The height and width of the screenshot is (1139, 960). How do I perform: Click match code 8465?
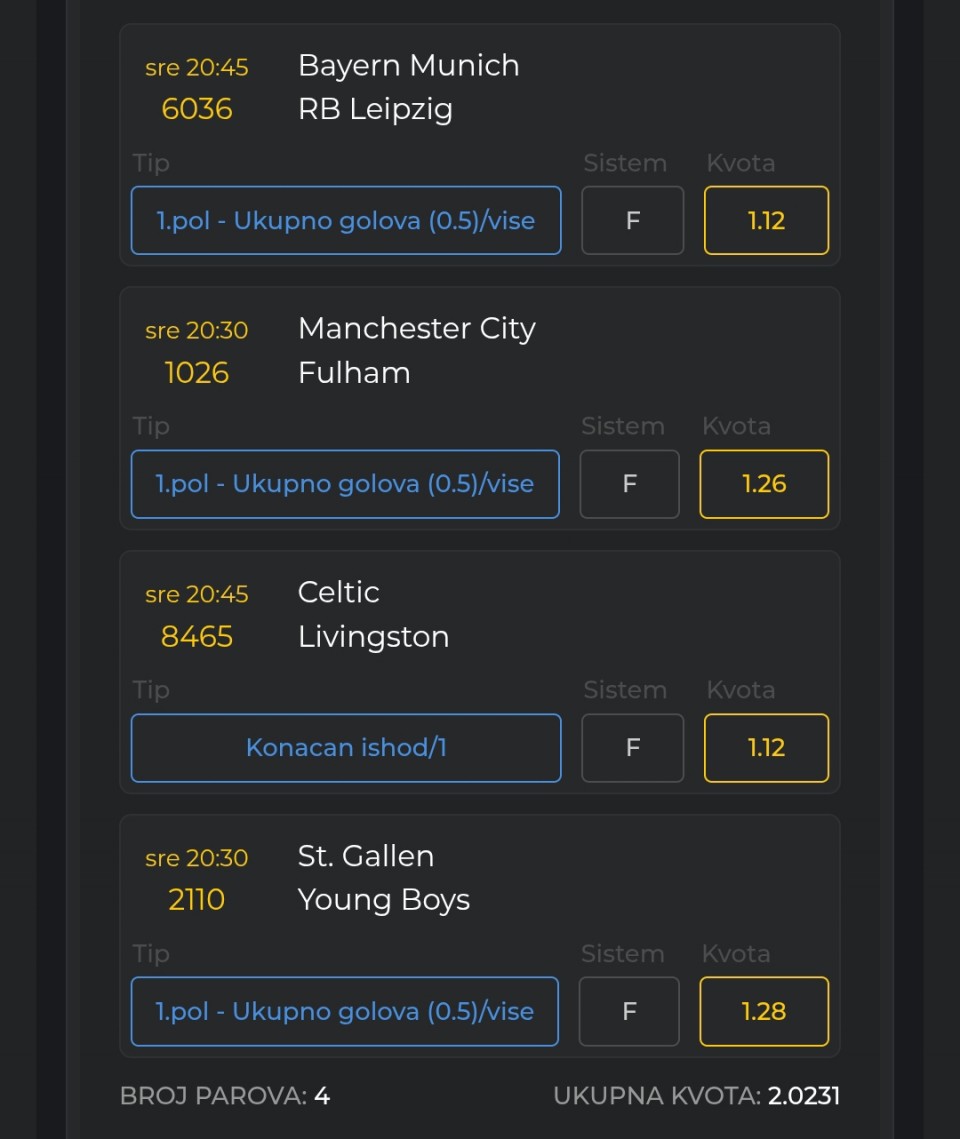click(197, 637)
